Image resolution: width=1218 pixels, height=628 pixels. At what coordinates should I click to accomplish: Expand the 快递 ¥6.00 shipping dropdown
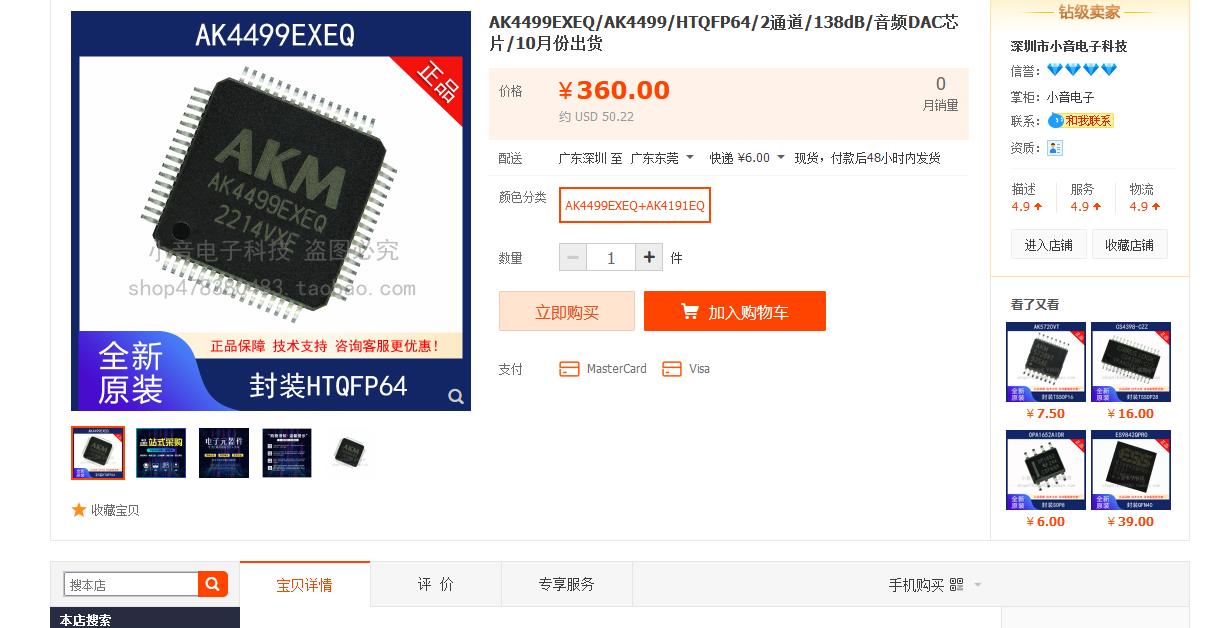click(747, 158)
